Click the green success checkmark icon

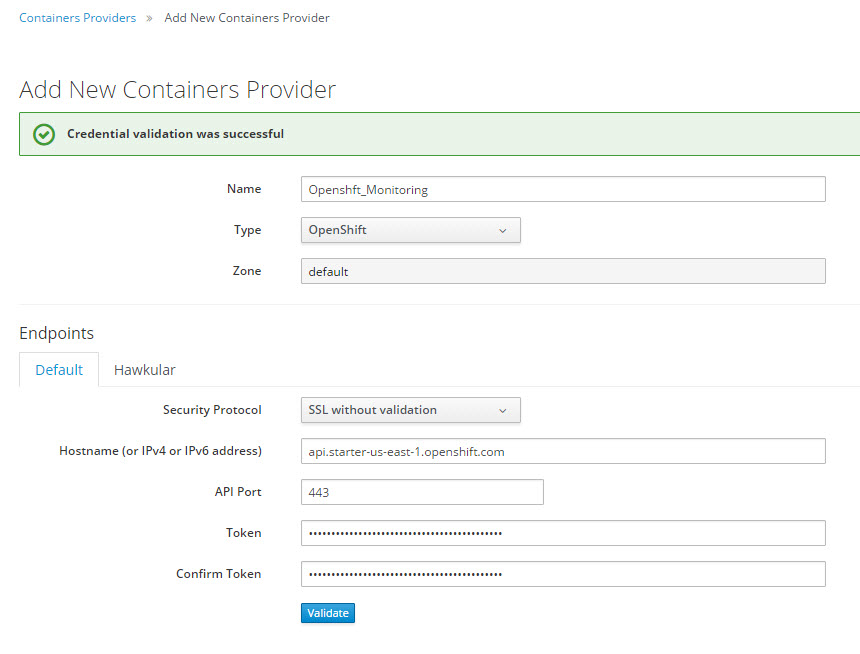tap(43, 134)
